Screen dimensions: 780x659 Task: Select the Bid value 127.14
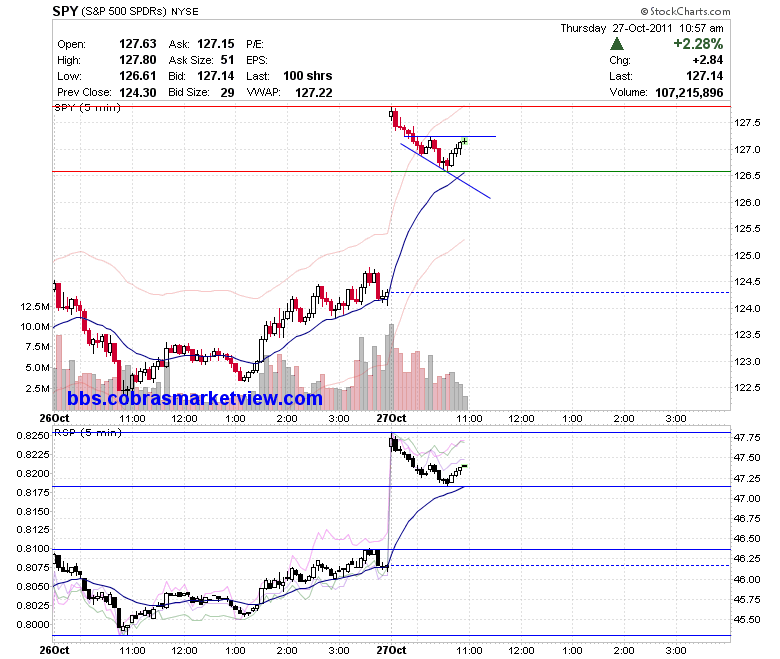[x=215, y=76]
